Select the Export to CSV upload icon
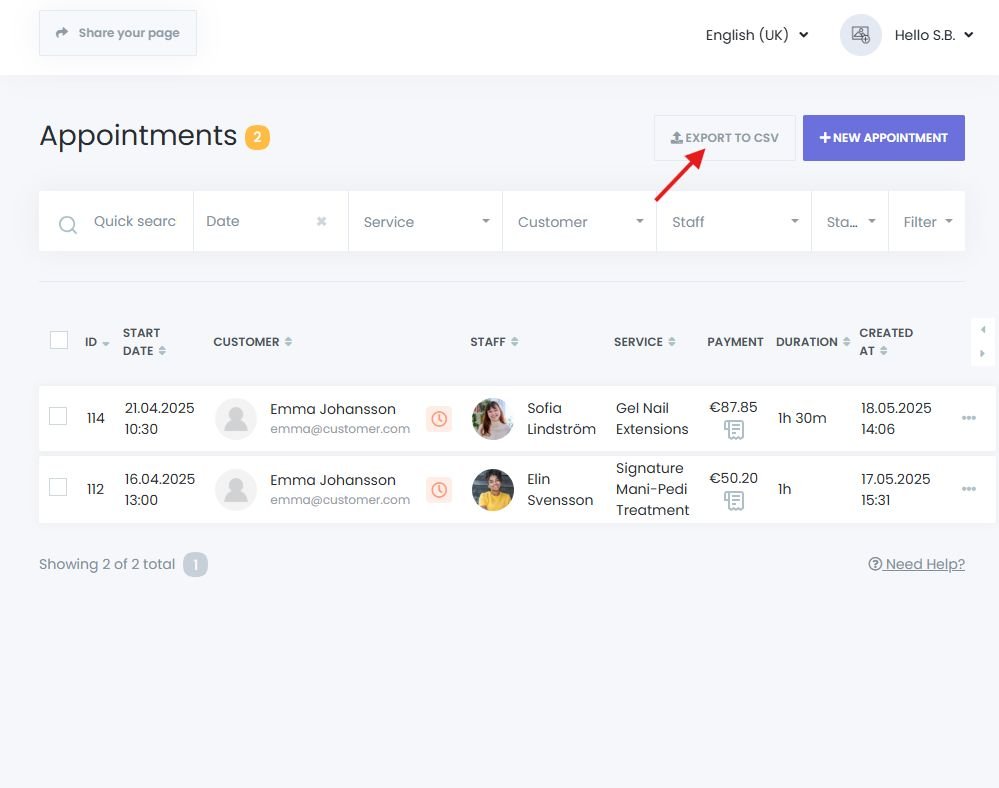Image resolution: width=999 pixels, height=788 pixels. [675, 138]
